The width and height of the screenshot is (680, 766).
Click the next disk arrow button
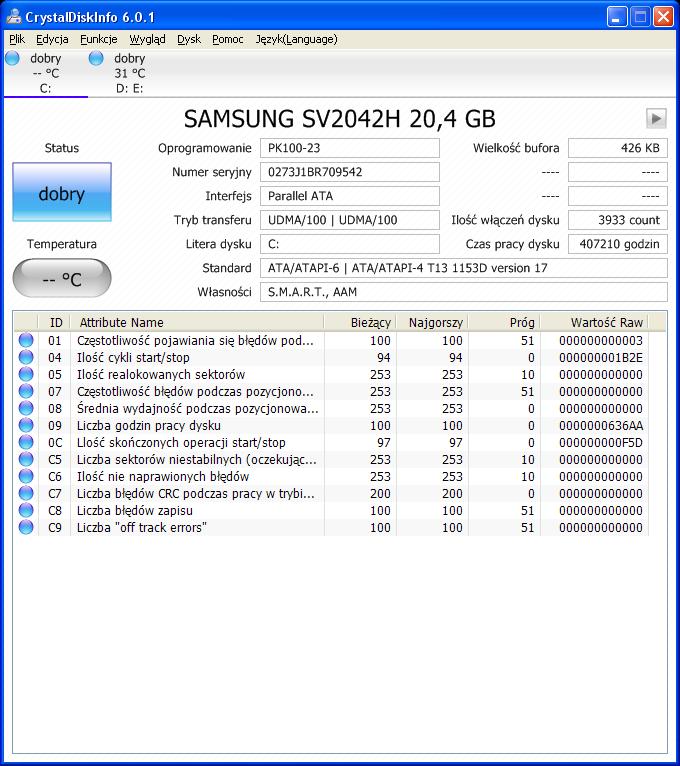pos(656,118)
